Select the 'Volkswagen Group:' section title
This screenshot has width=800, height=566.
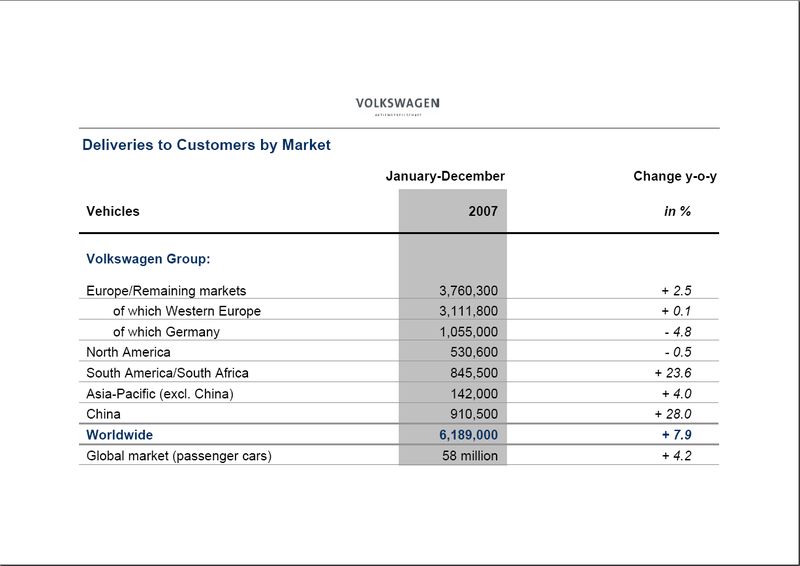(x=148, y=259)
